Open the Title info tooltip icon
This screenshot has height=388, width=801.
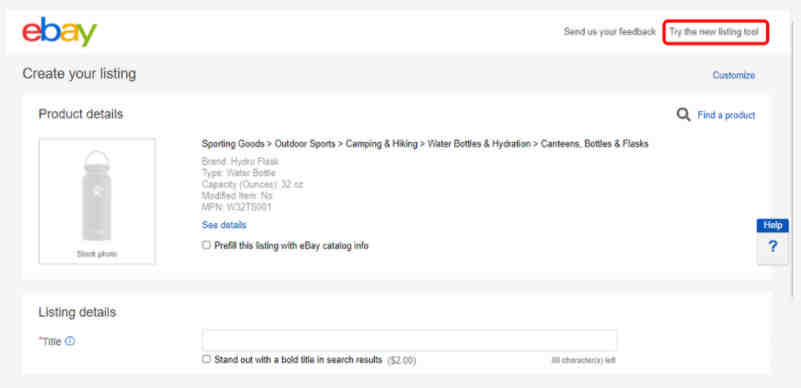pos(70,341)
